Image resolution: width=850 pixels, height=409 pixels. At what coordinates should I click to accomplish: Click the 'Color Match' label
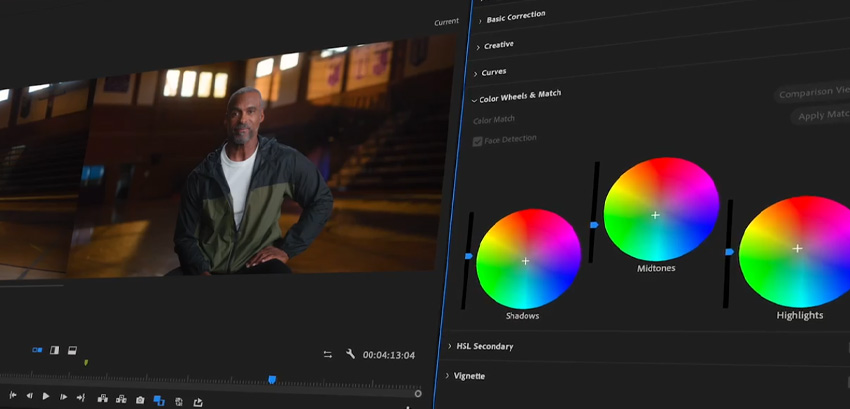(494, 120)
